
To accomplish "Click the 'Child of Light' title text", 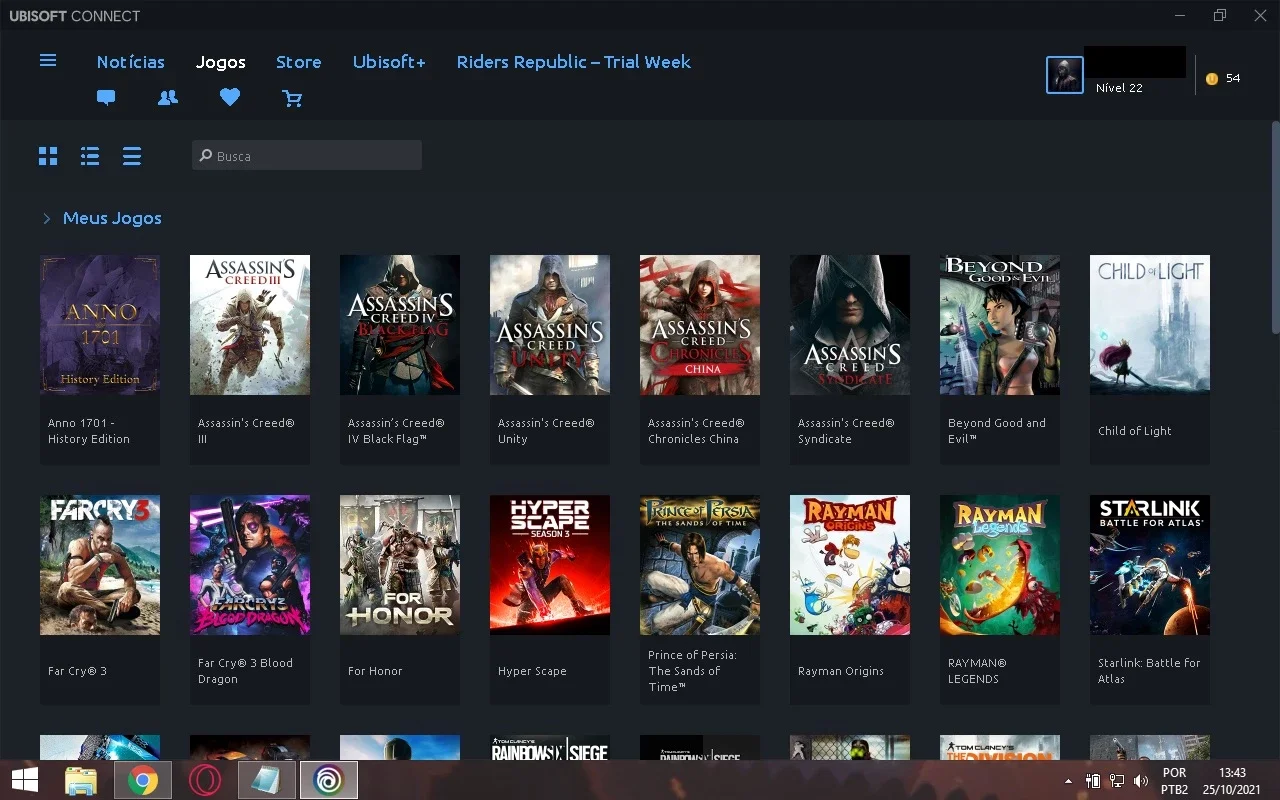I will click(x=1135, y=431).
